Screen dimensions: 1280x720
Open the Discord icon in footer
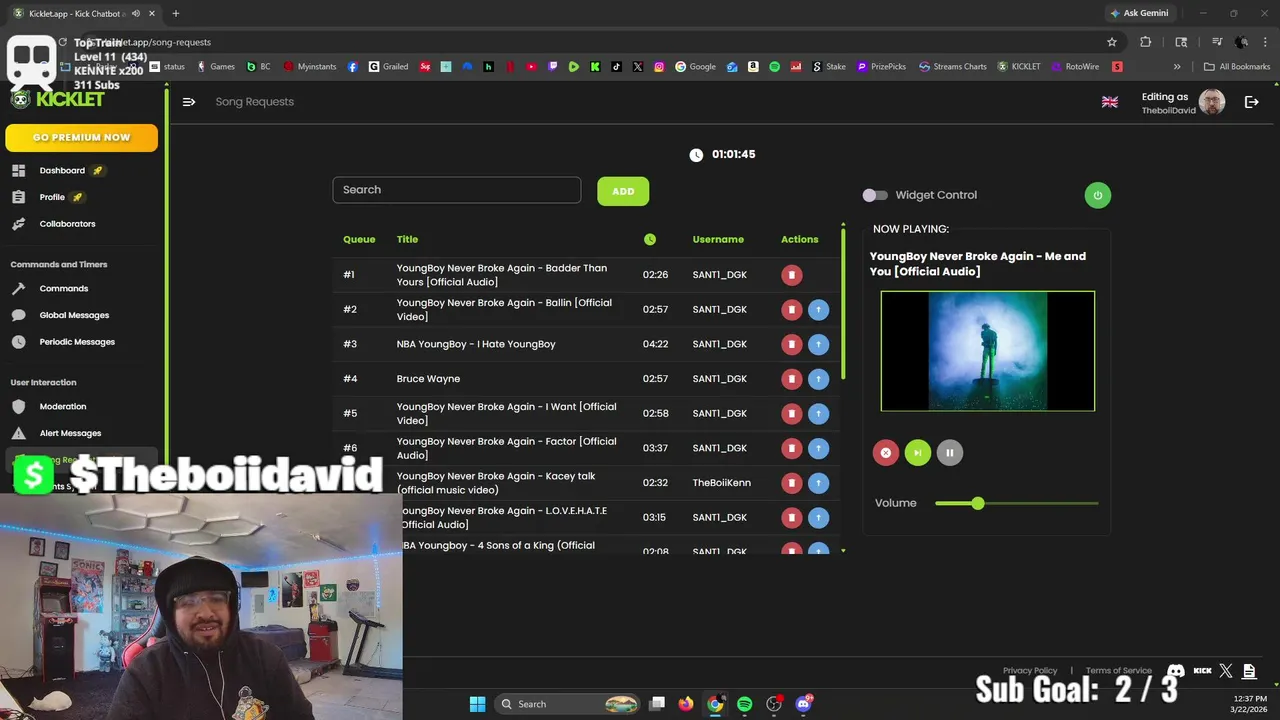click(1177, 671)
